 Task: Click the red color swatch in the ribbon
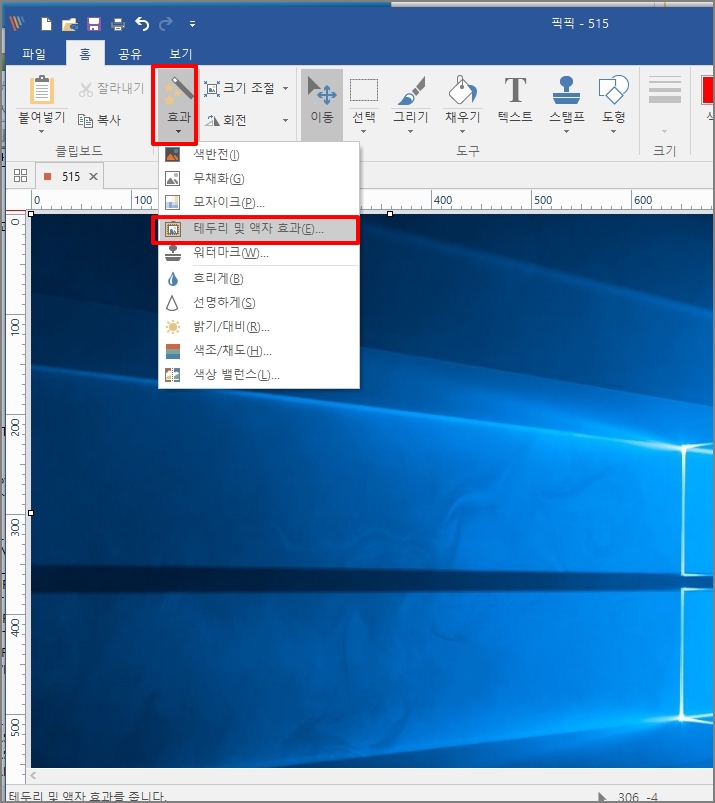707,91
